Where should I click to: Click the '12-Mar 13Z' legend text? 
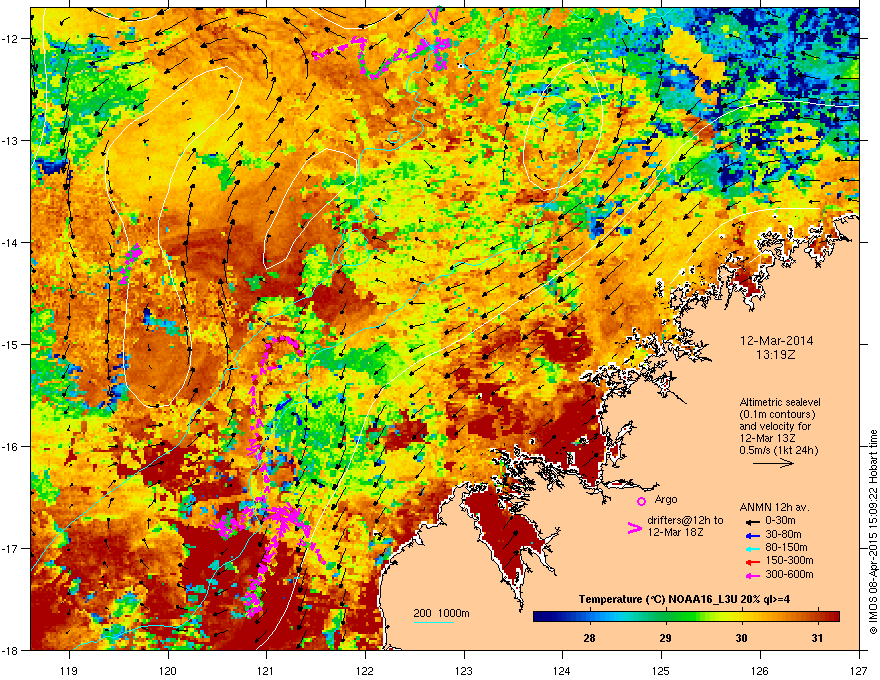(766, 438)
